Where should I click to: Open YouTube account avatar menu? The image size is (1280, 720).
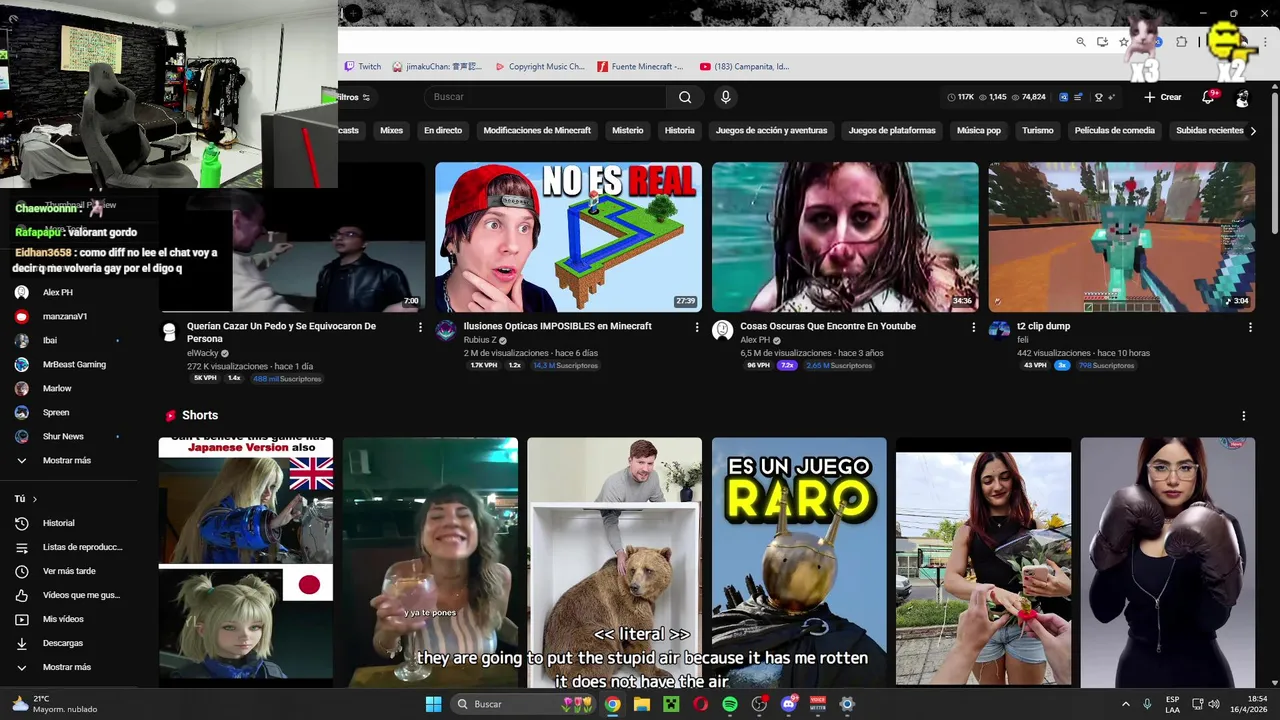[1242, 97]
